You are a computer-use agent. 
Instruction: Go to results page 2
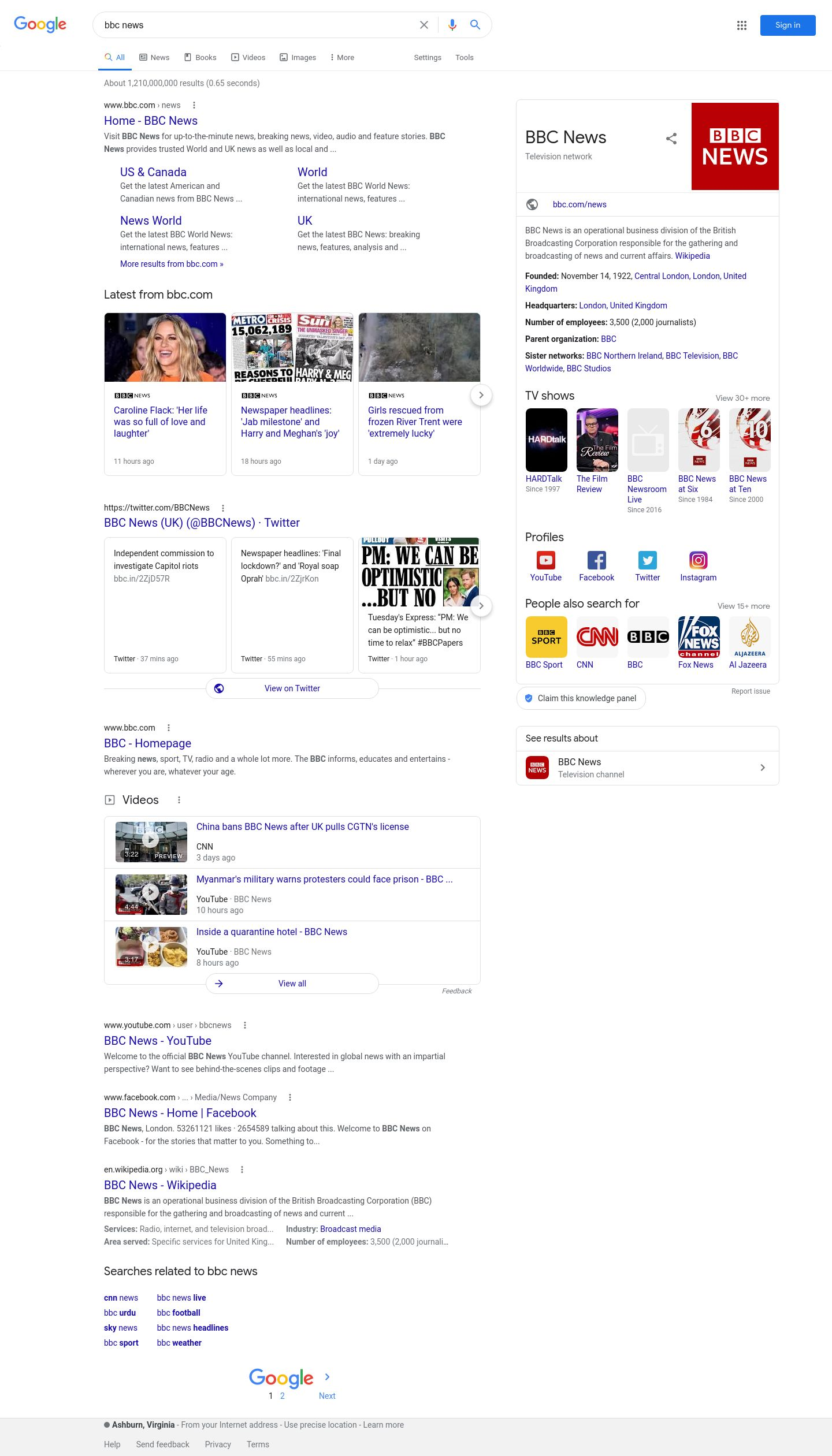point(283,1396)
